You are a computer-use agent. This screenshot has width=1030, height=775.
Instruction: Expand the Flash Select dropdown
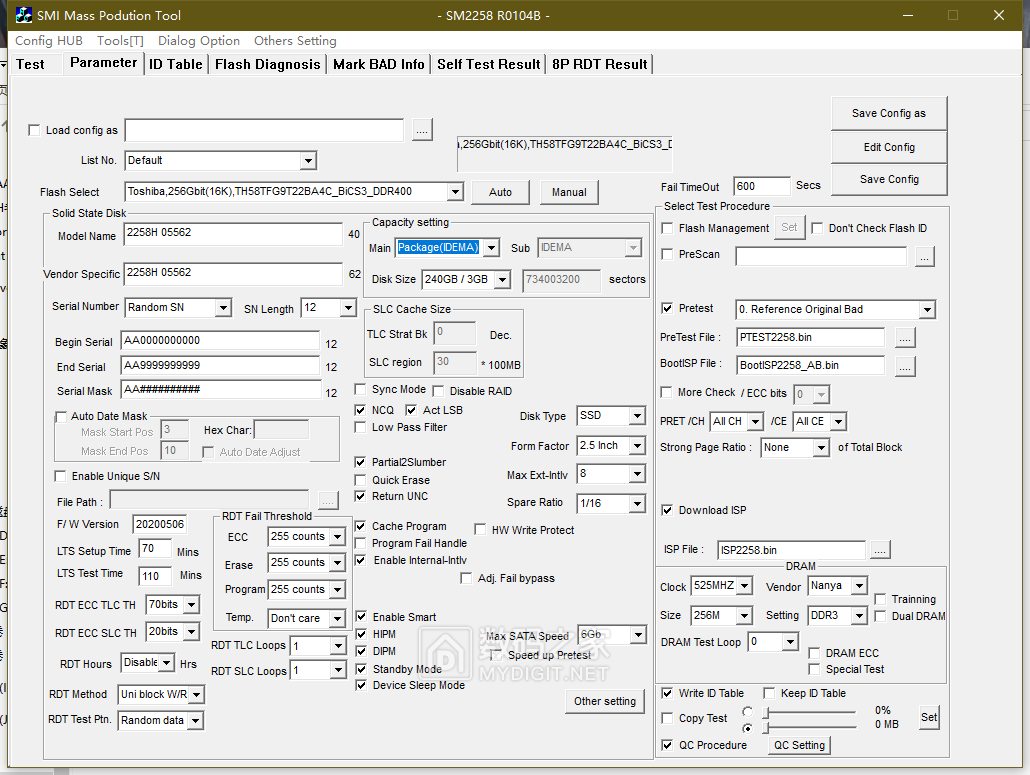(x=455, y=192)
